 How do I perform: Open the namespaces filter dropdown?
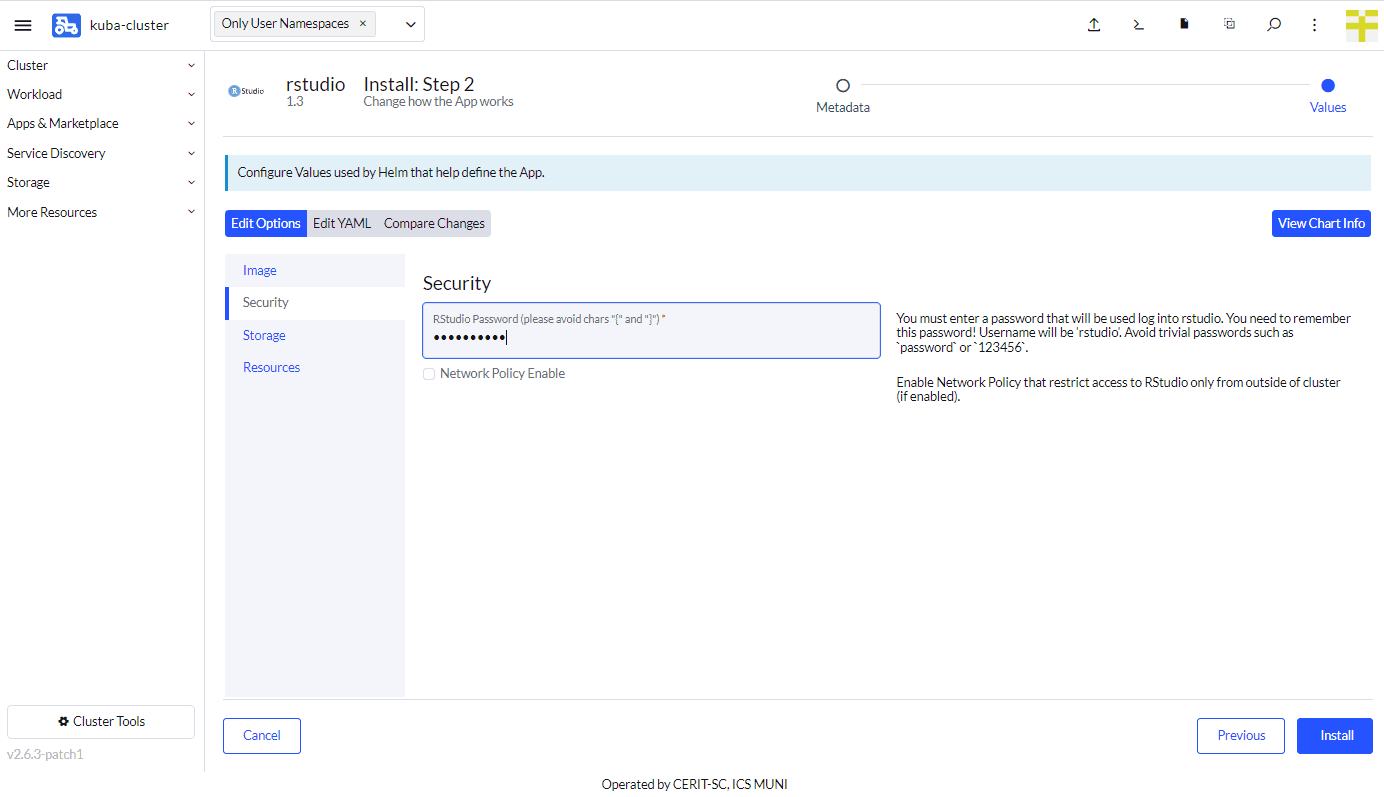410,23
